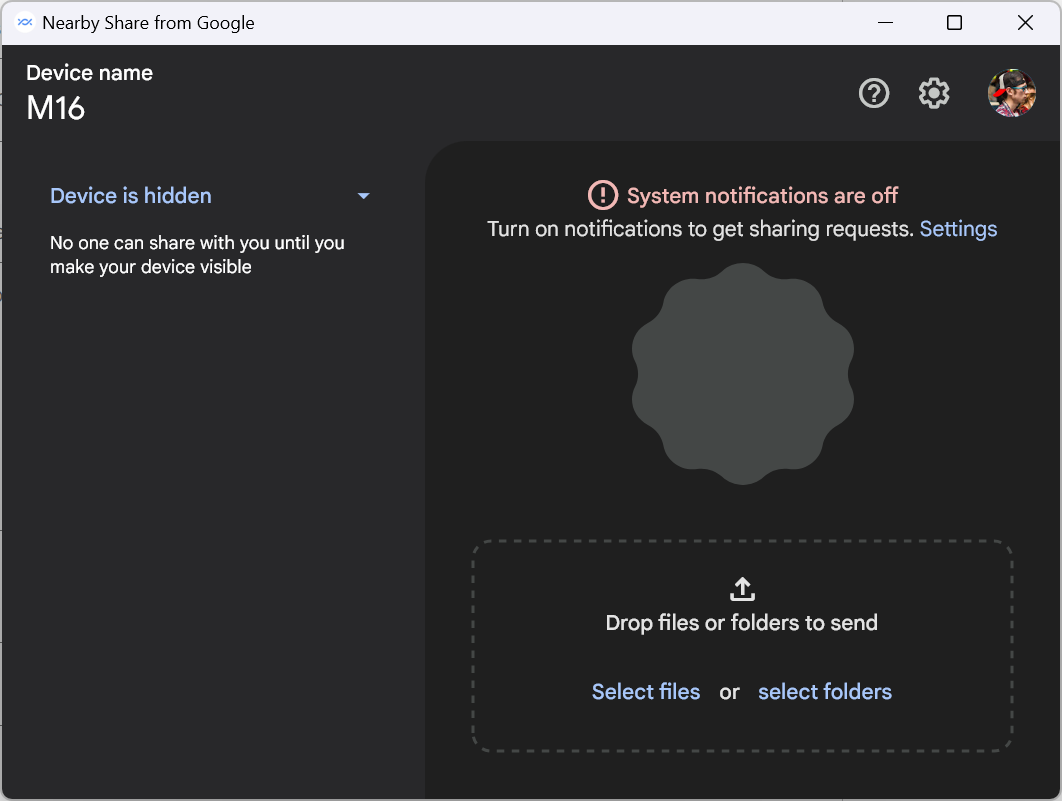Image resolution: width=1062 pixels, height=801 pixels.
Task: Click the scalloped gray device shape
Action: pyautogui.click(x=743, y=374)
